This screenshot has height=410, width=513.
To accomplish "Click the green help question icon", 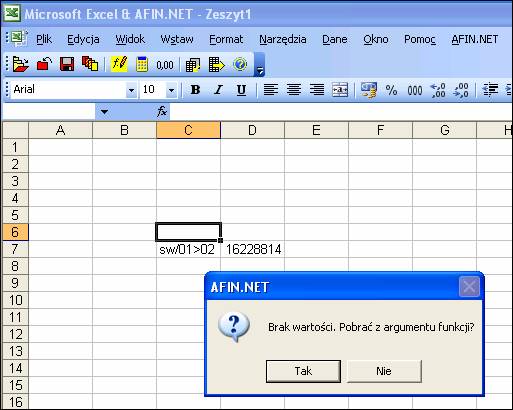I will pos(240,64).
